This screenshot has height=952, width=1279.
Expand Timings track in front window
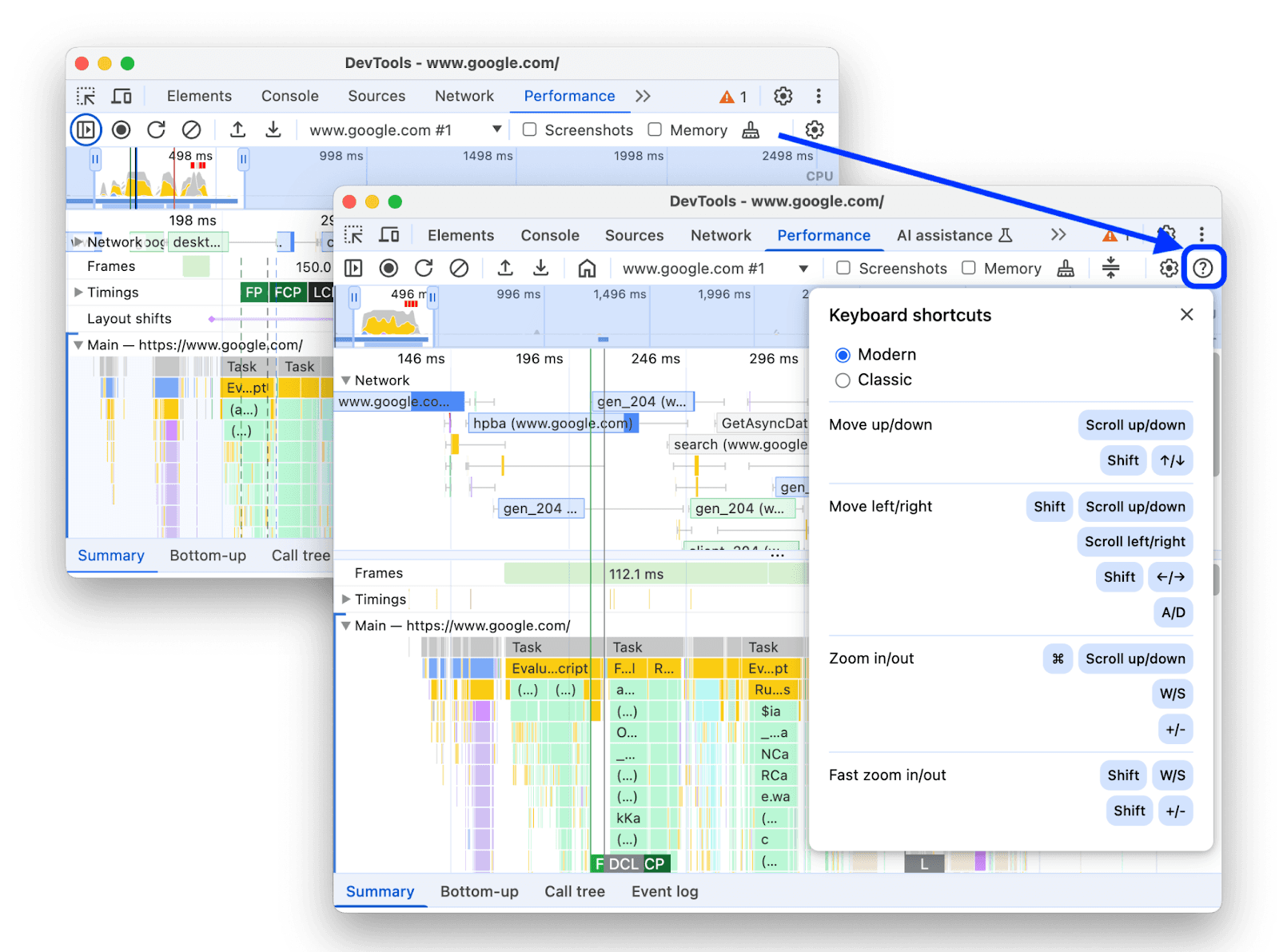(x=346, y=599)
